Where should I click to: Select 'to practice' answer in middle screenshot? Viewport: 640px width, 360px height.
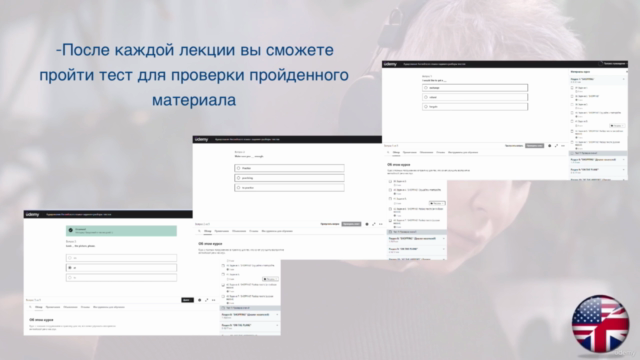[x=289, y=188]
